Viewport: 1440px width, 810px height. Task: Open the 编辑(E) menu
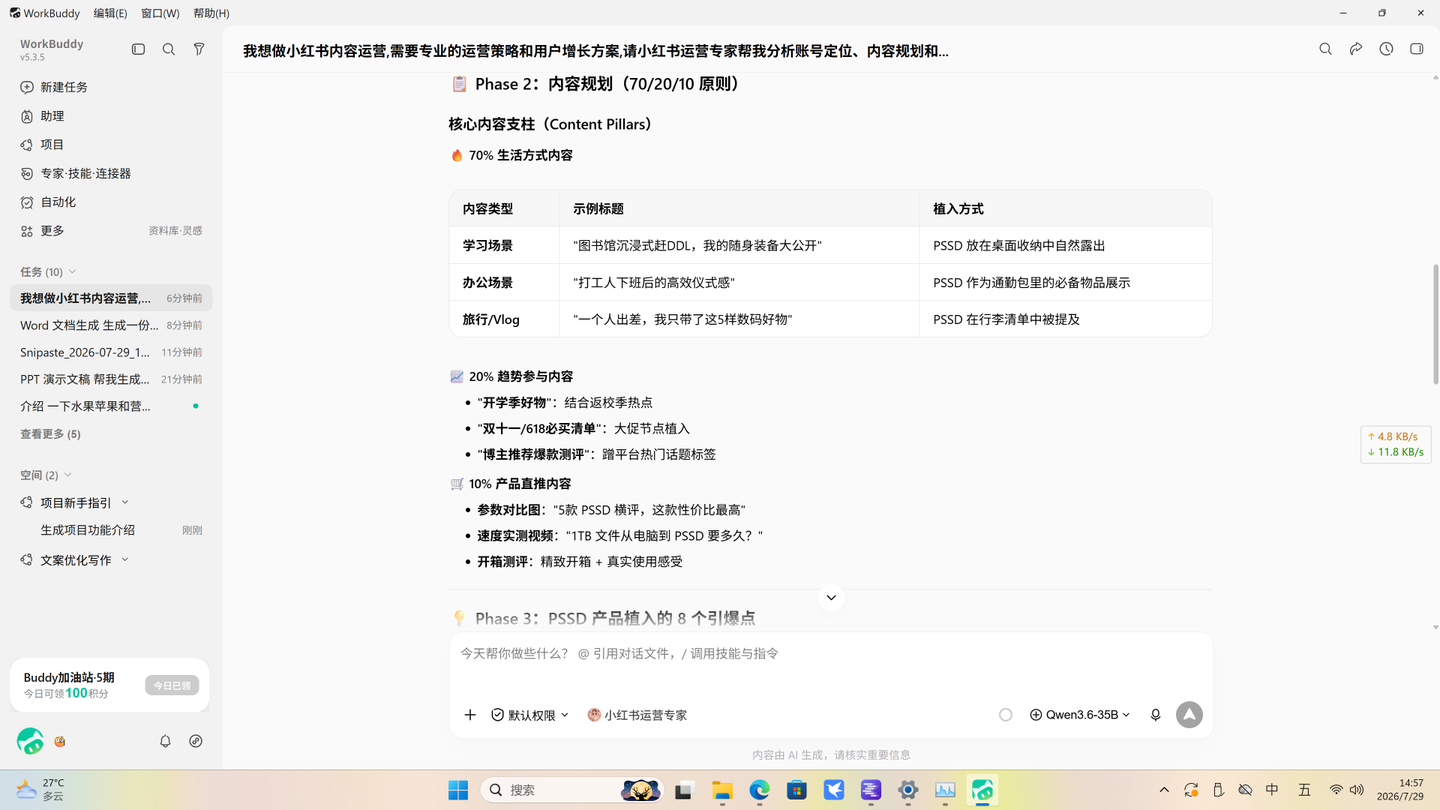tap(110, 13)
